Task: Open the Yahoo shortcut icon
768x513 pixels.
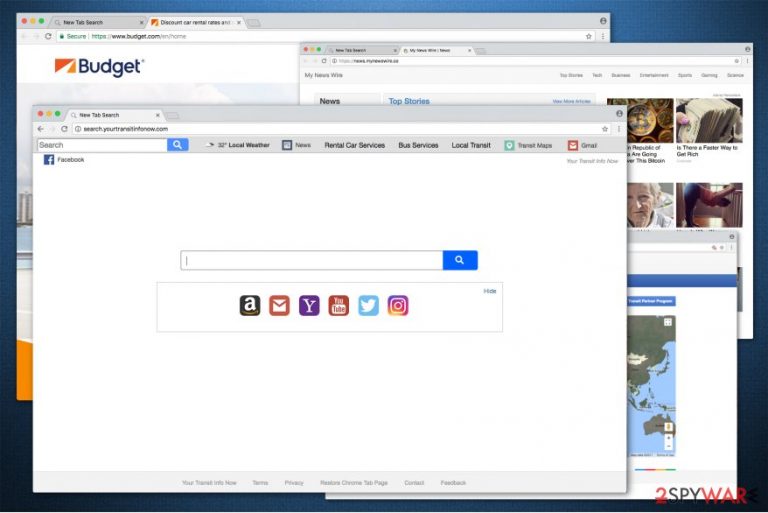Action: [309, 305]
